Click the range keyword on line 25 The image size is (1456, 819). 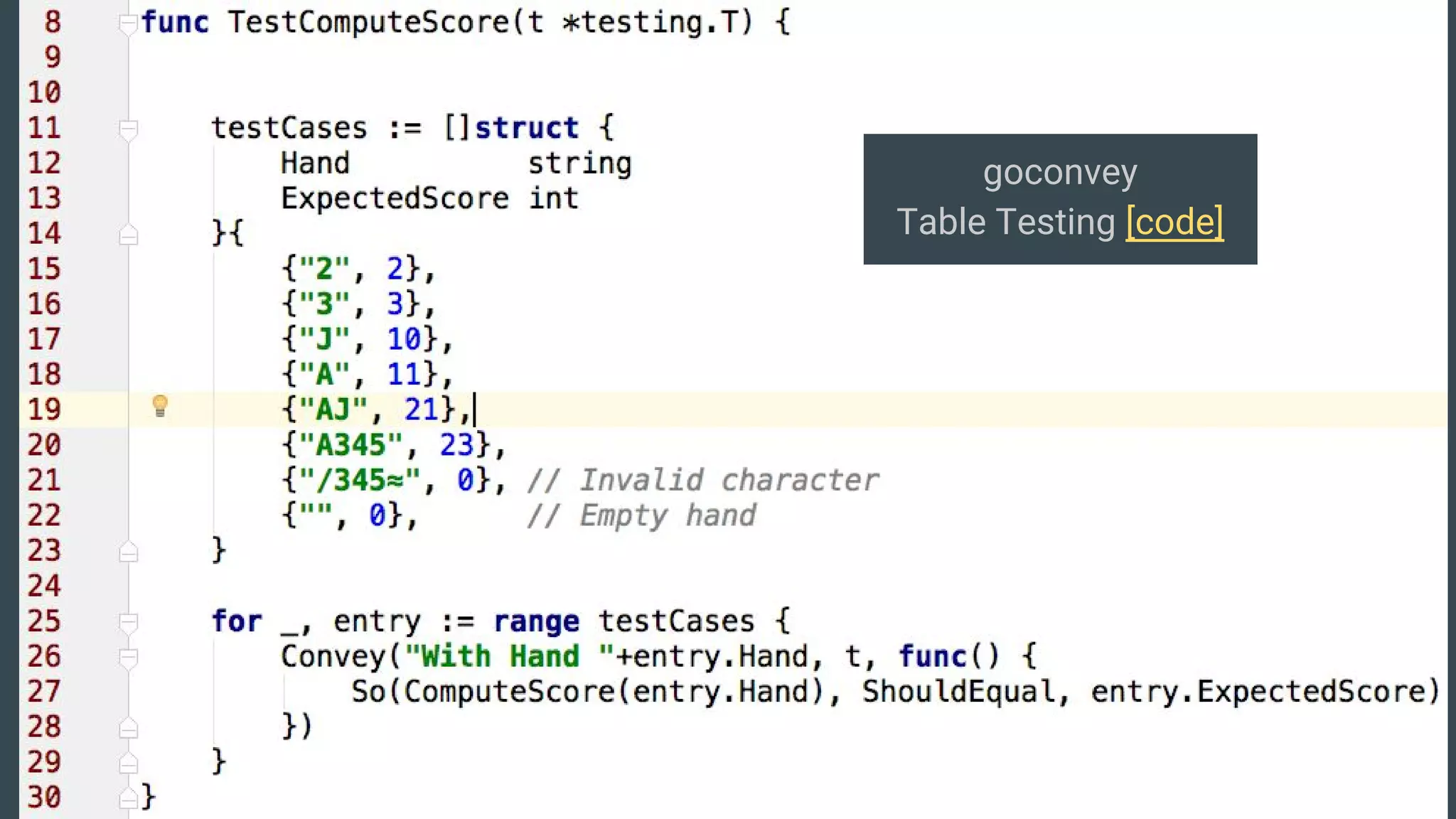(536, 621)
